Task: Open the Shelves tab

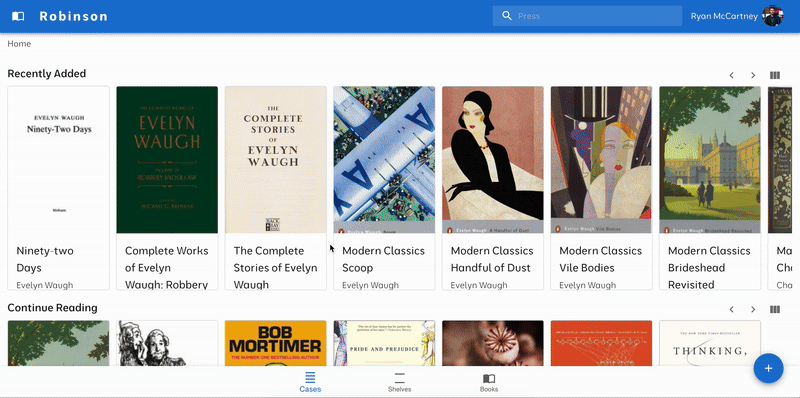Action: click(x=399, y=382)
